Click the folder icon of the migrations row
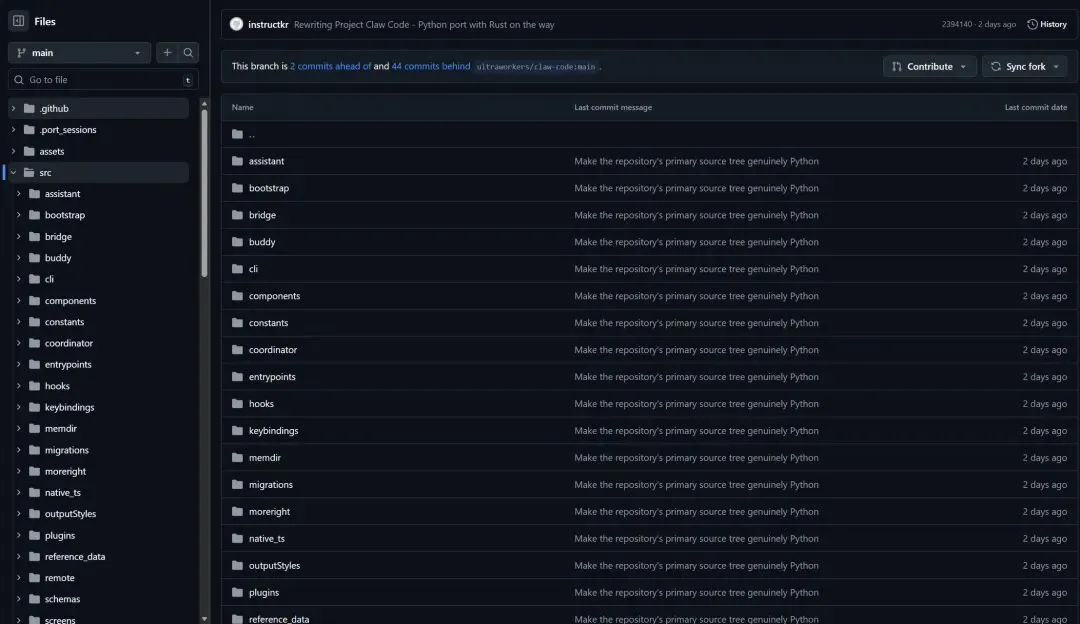This screenshot has width=1080, height=624. 238,484
